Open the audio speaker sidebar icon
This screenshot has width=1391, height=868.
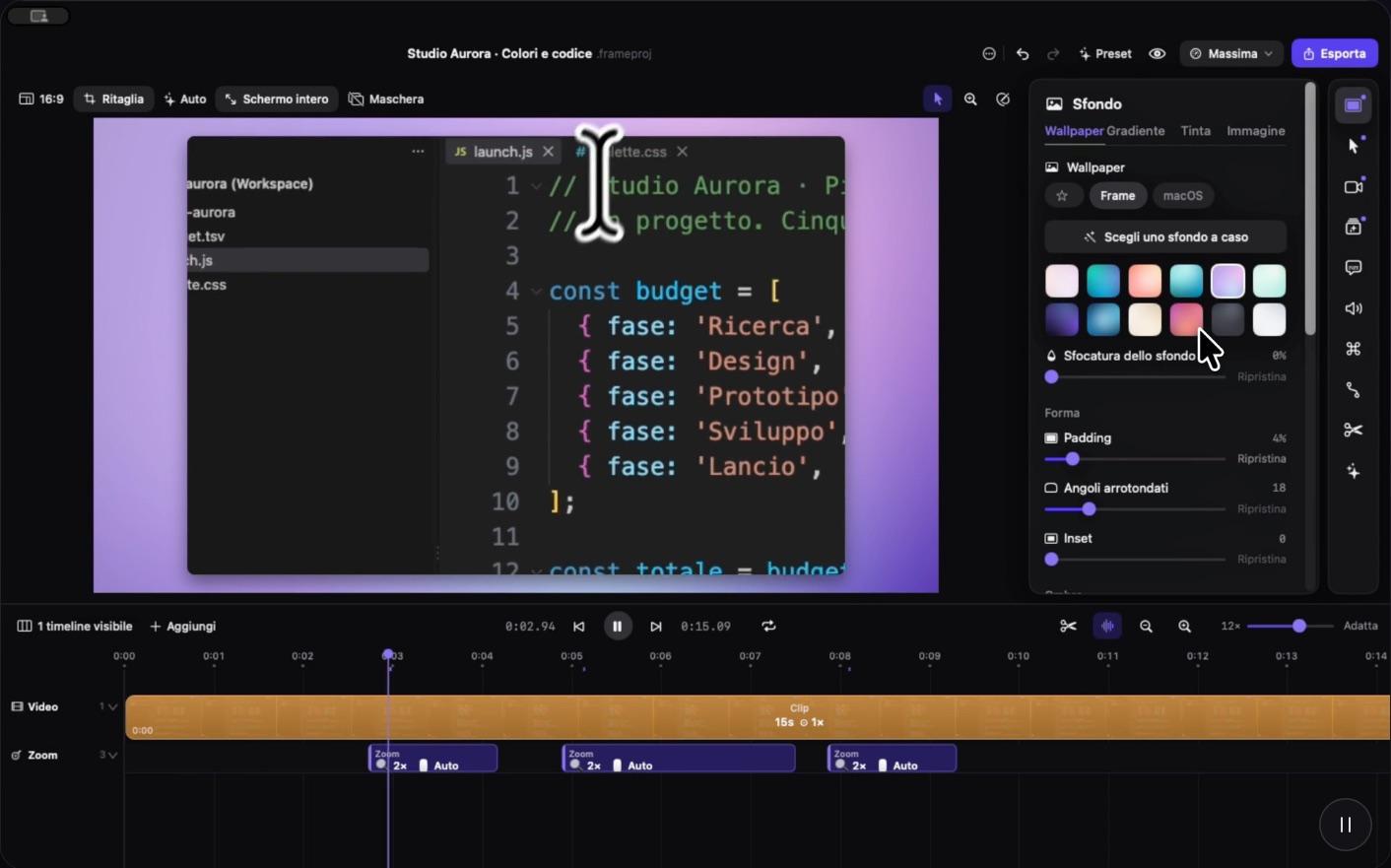1354,308
